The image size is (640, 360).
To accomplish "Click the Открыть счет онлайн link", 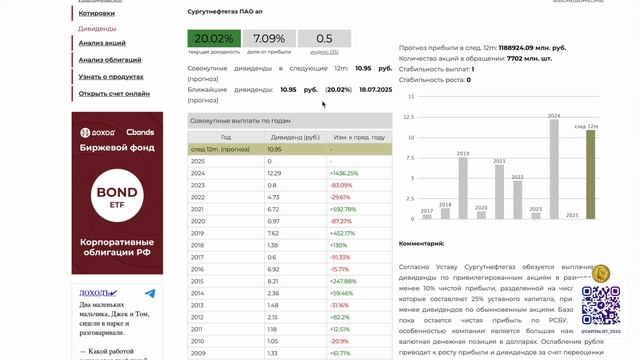I will tap(114, 93).
